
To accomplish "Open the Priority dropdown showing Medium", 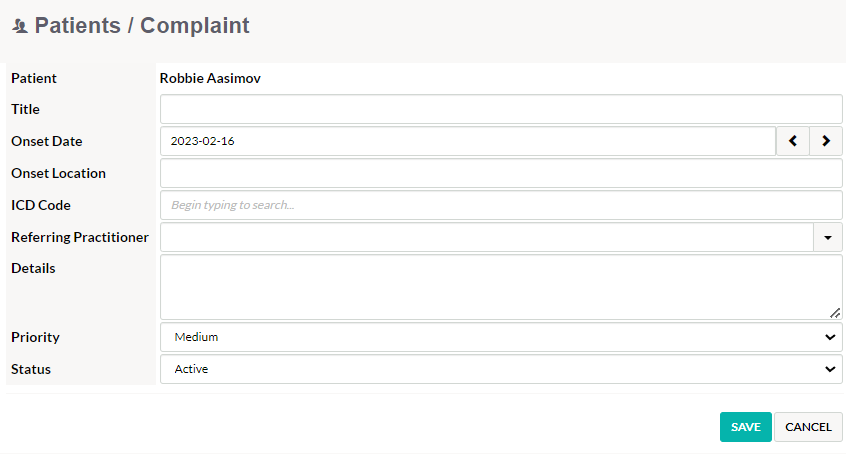I will pos(501,337).
